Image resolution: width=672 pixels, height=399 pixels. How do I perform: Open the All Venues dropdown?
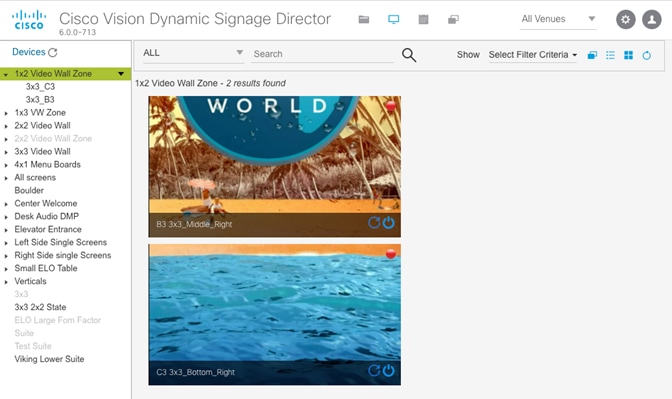click(558, 19)
